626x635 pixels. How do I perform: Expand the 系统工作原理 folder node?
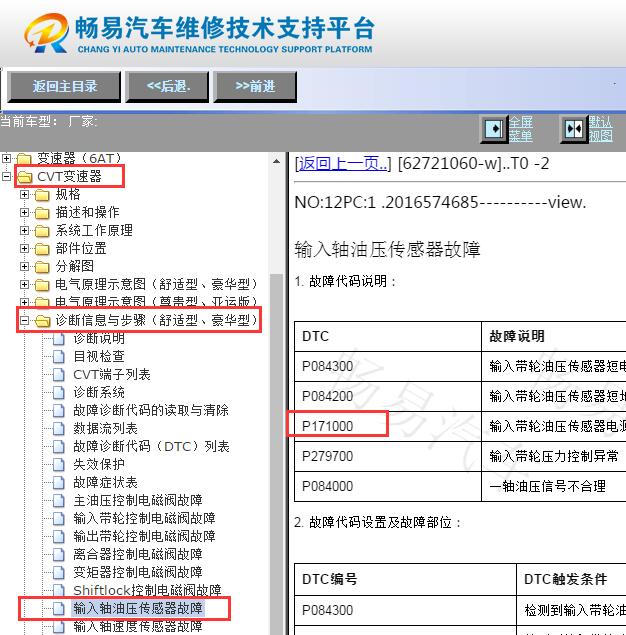[x=24, y=230]
